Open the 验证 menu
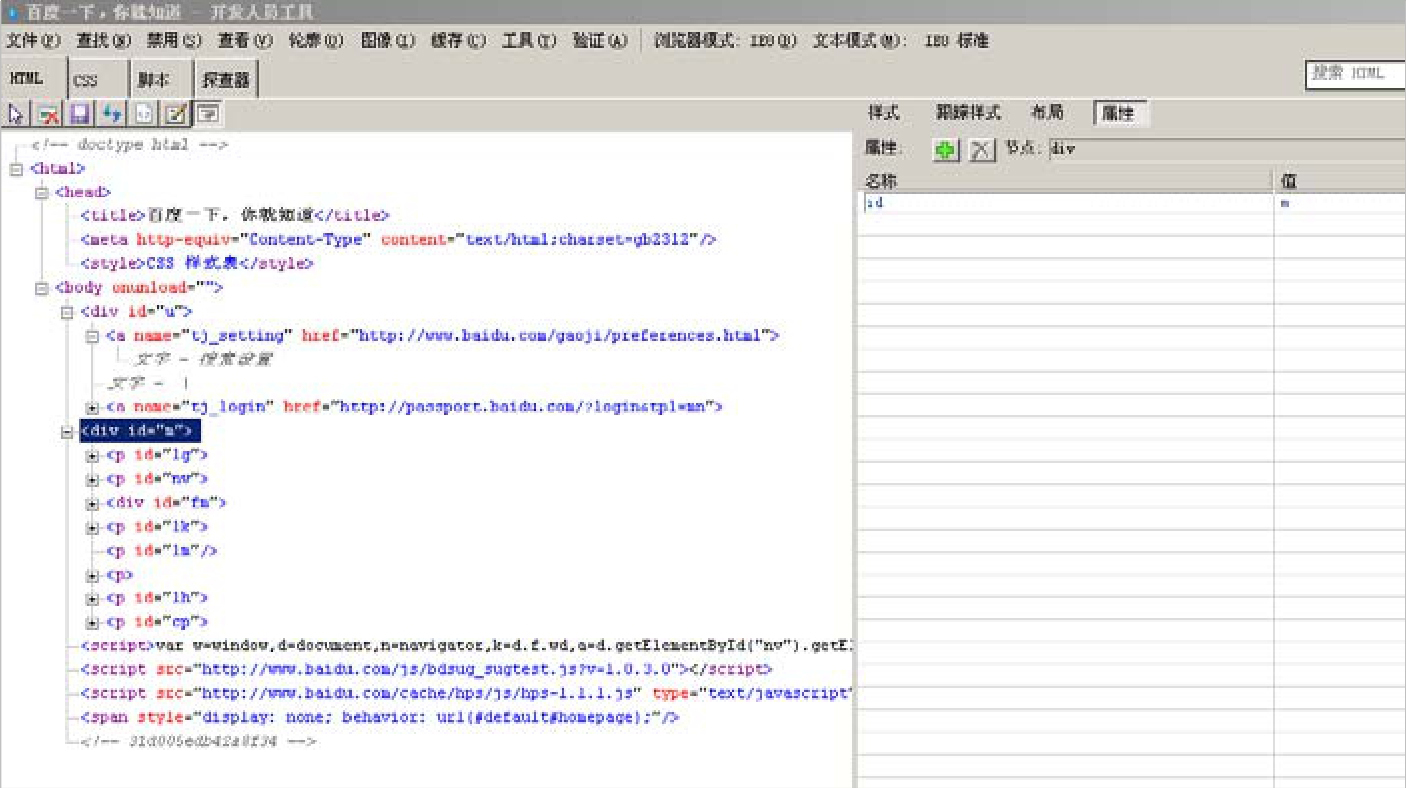The height and width of the screenshot is (788, 1406). tap(600, 41)
